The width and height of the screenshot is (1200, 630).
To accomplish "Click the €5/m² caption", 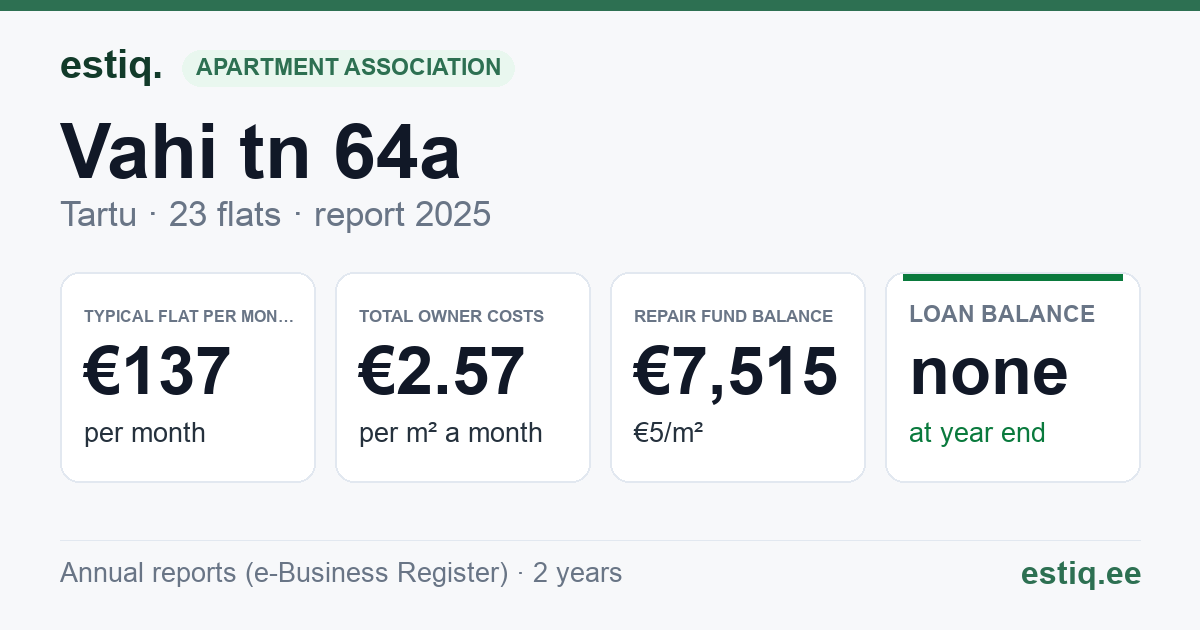I will (668, 433).
